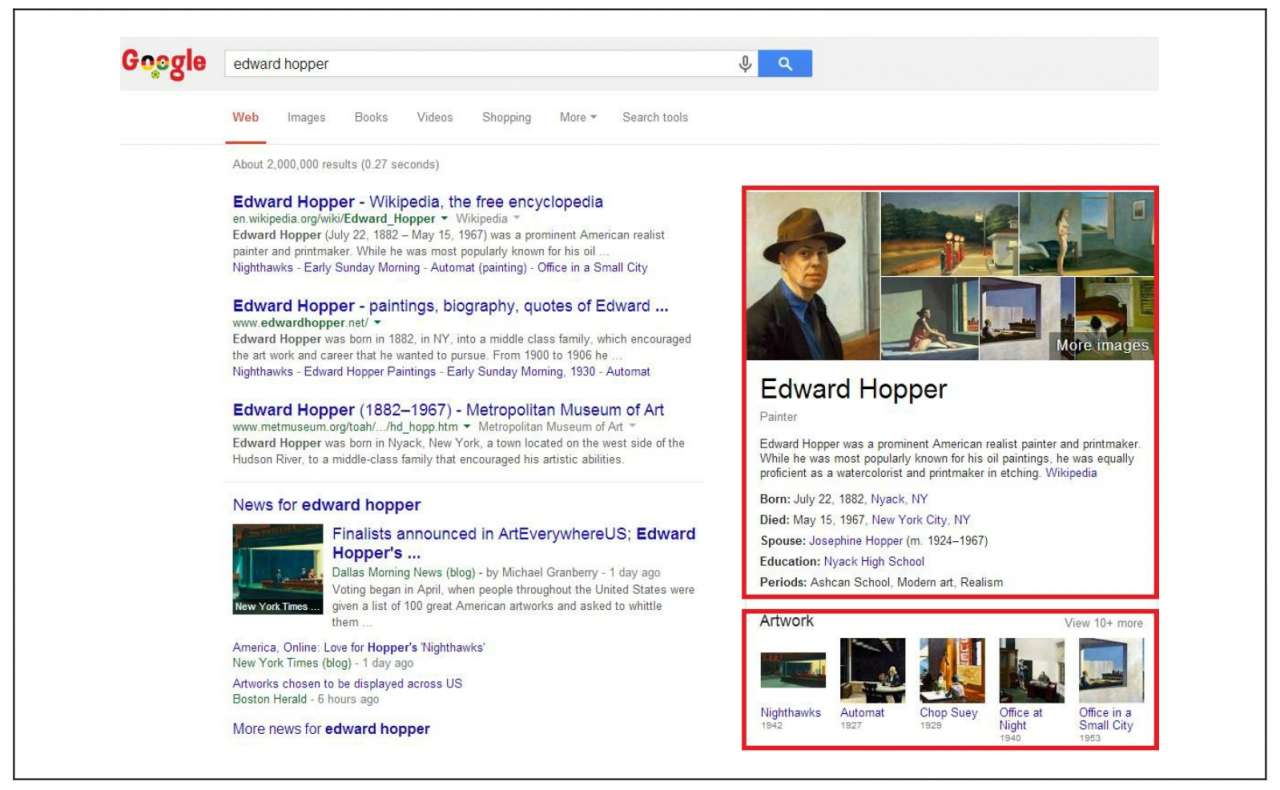
Task: Open Metropolitan Museum of Art result title
Action: click(448, 410)
